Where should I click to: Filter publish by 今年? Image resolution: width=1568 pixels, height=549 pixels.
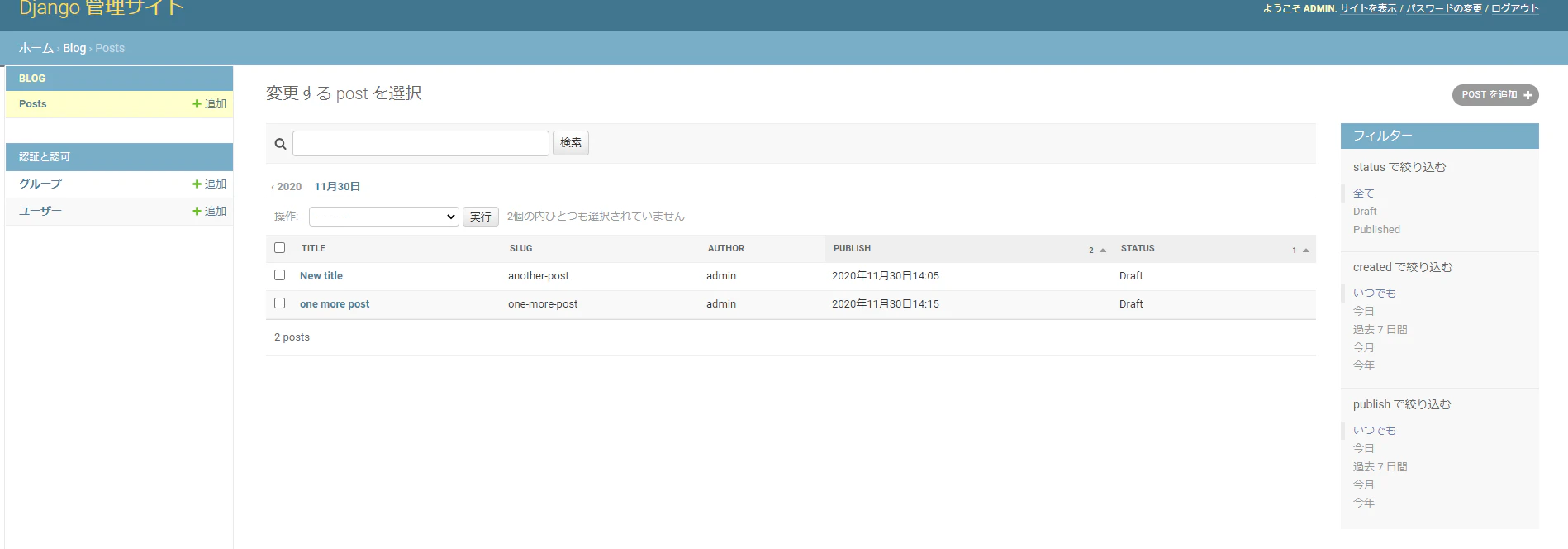1364,504
